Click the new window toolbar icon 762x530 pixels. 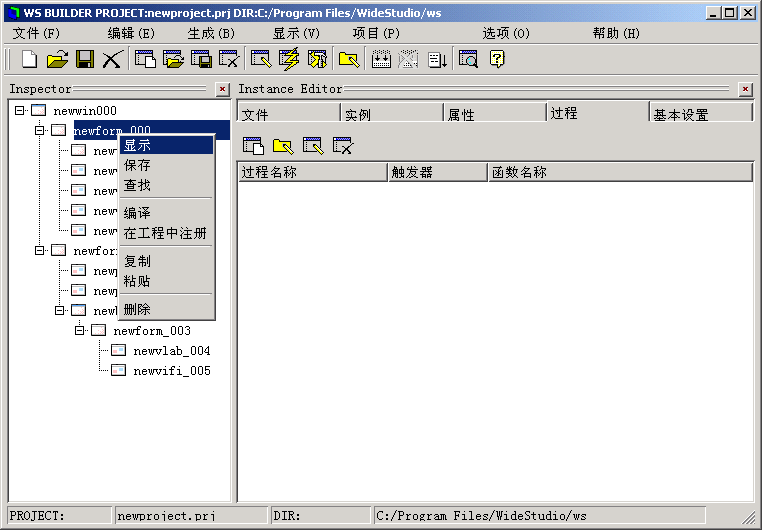pyautogui.click(x=145, y=59)
